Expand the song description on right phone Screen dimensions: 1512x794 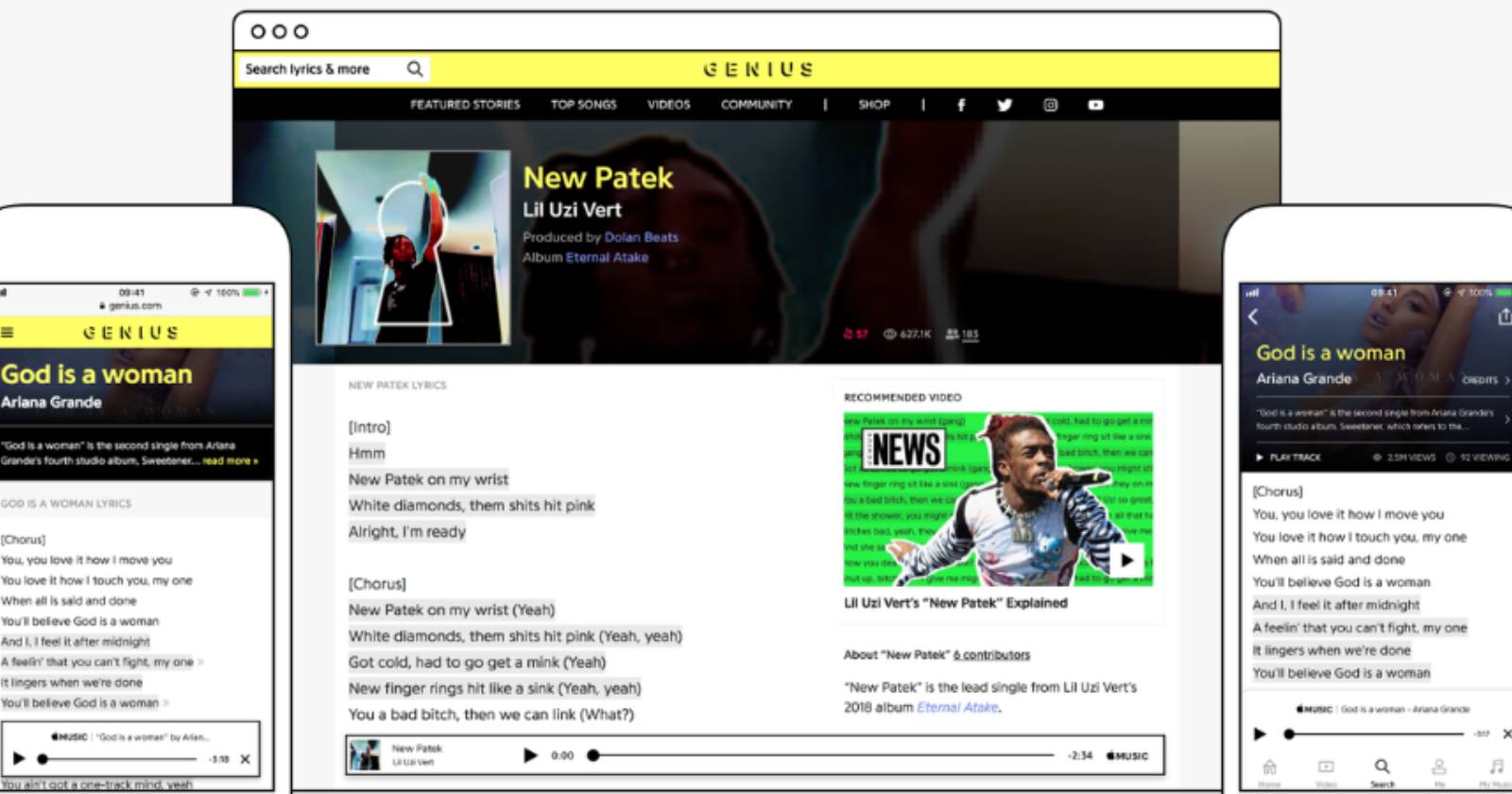[1506, 420]
